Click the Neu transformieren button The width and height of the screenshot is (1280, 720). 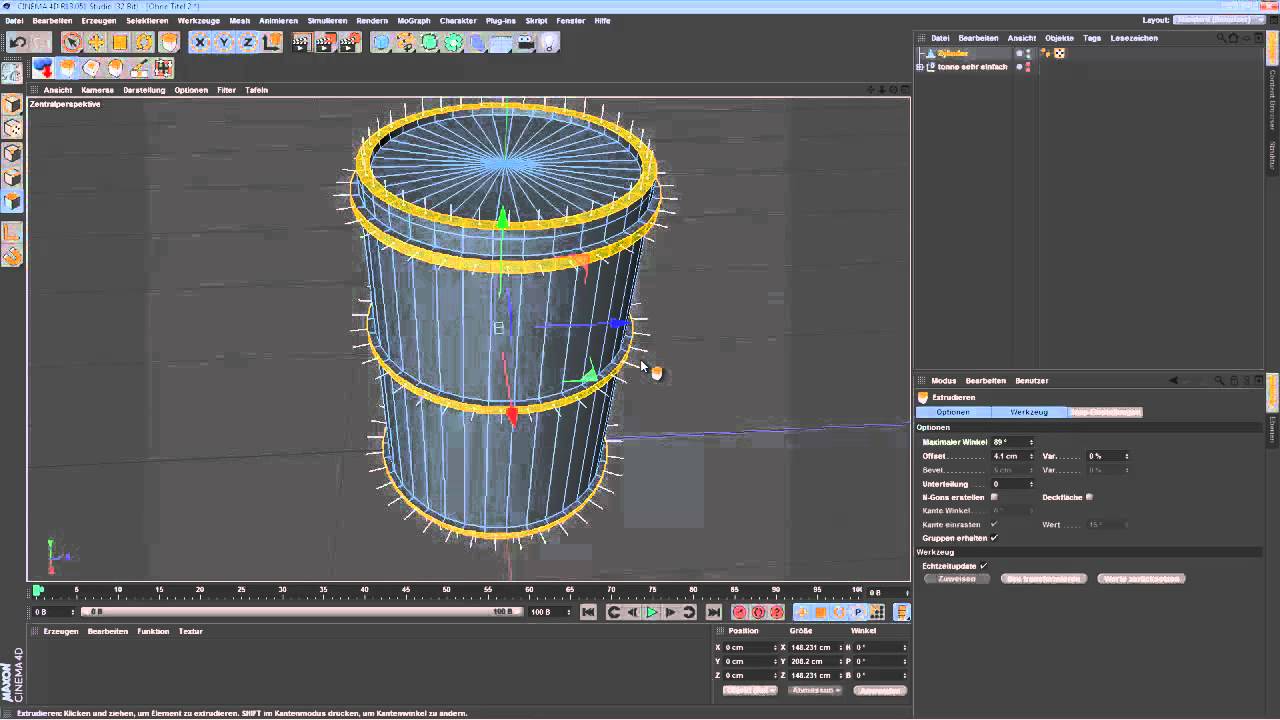click(x=1043, y=579)
